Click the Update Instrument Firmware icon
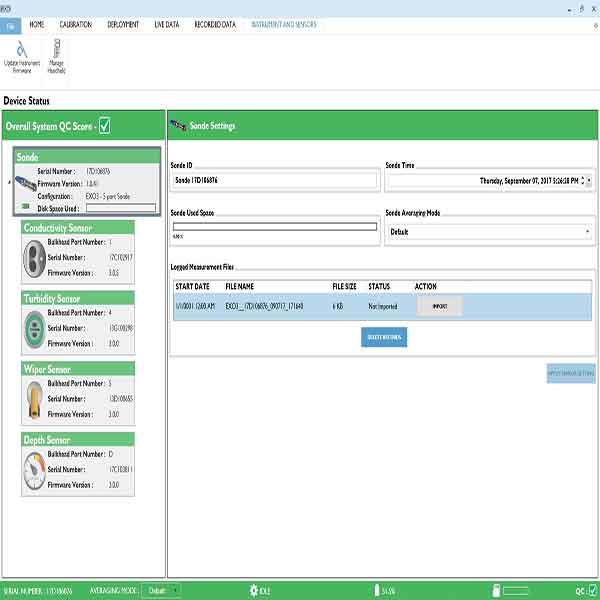 [x=24, y=48]
